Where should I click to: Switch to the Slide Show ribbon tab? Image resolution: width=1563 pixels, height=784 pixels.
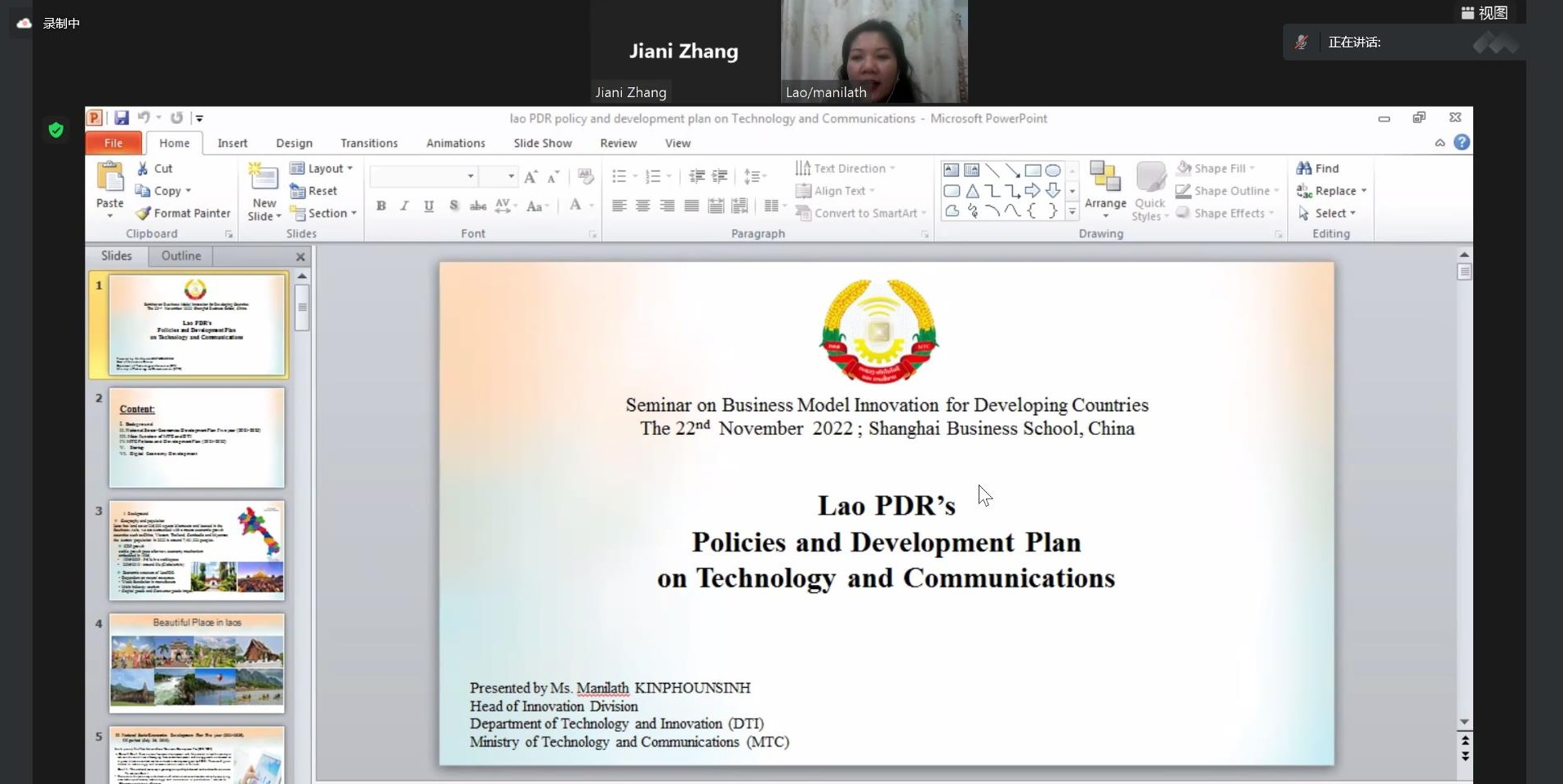[x=543, y=143]
